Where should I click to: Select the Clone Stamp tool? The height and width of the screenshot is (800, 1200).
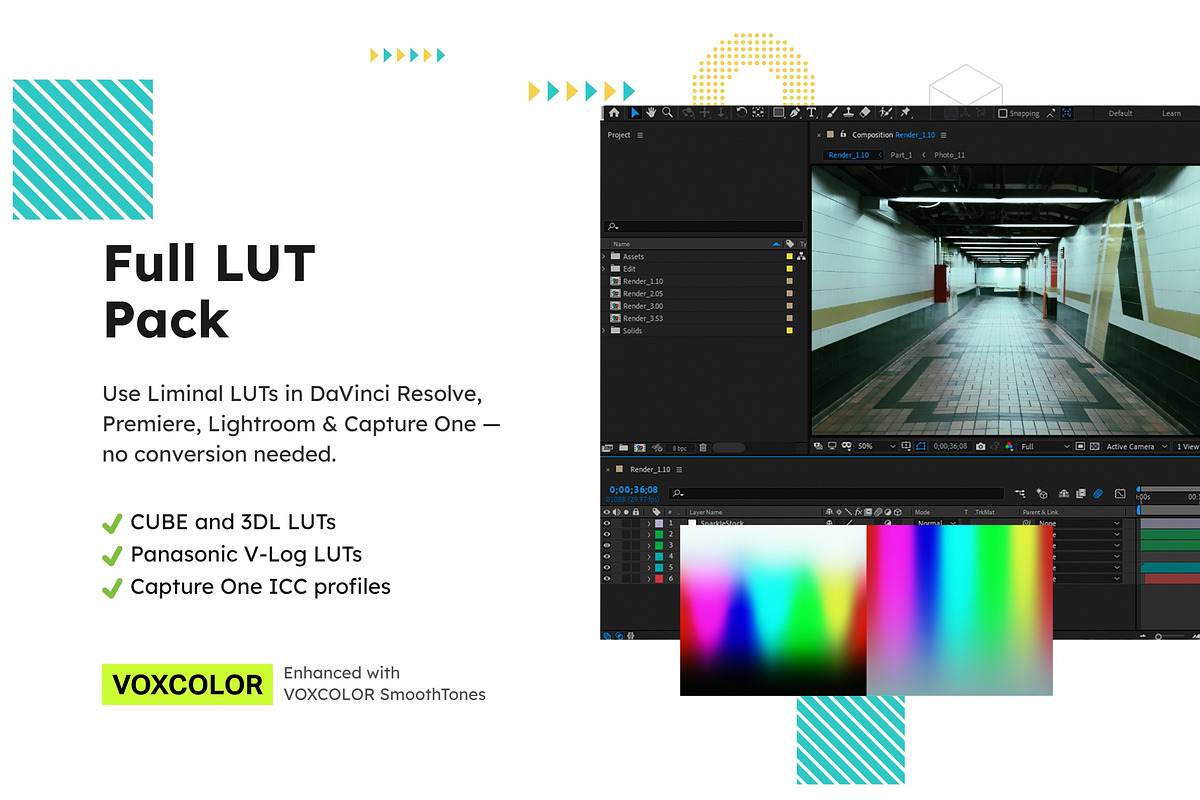pyautogui.click(x=848, y=112)
